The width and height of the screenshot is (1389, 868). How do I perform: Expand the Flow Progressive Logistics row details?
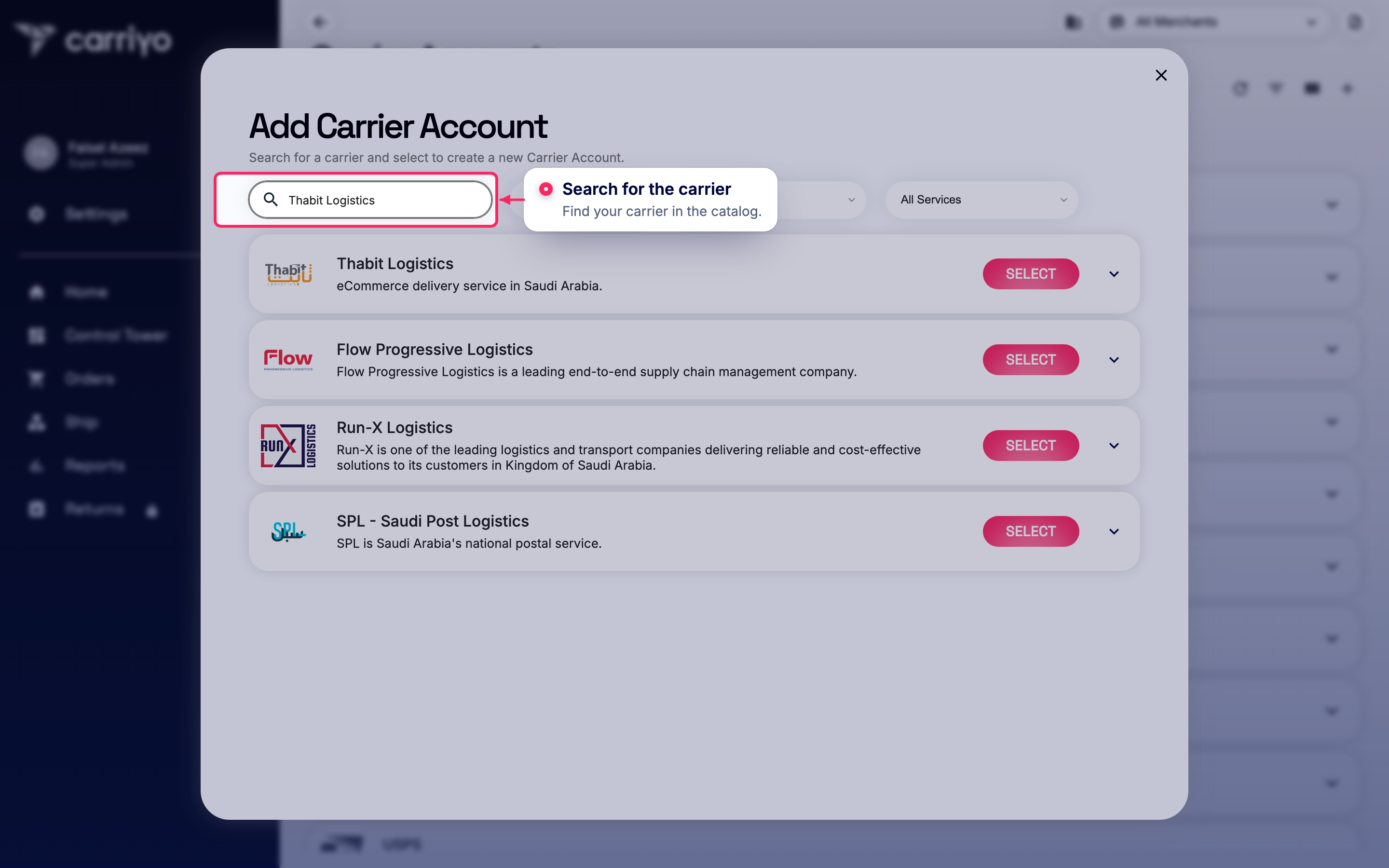1114,360
